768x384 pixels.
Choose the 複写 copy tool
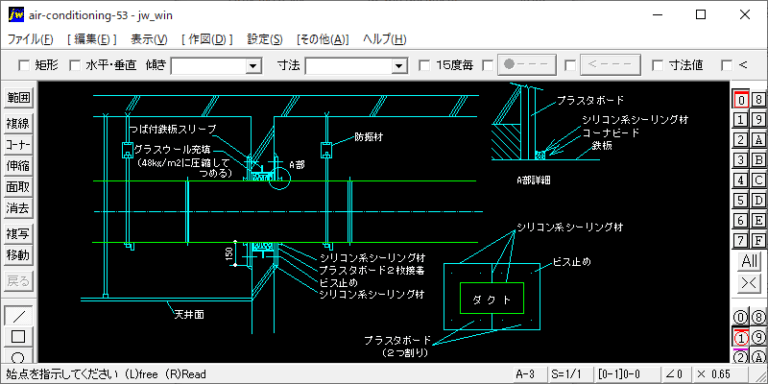(18, 234)
